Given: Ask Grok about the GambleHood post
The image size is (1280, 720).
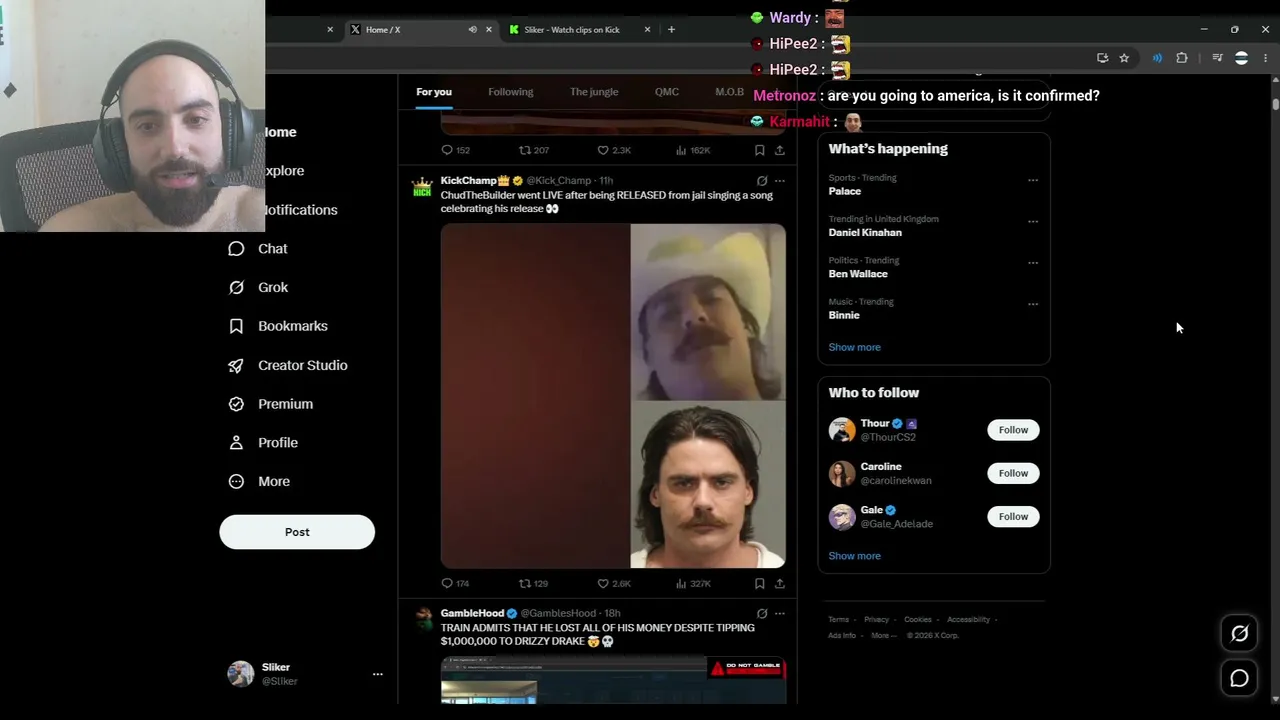Looking at the screenshot, I should [x=762, y=613].
